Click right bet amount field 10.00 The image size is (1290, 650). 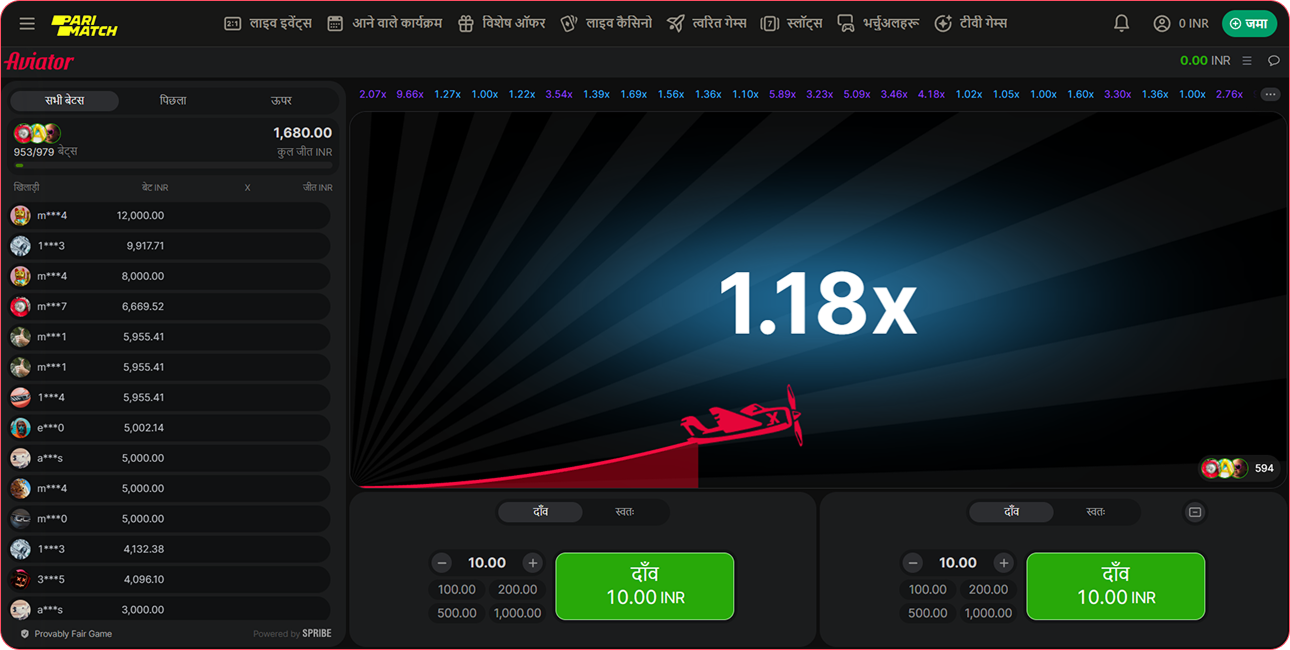pos(958,563)
